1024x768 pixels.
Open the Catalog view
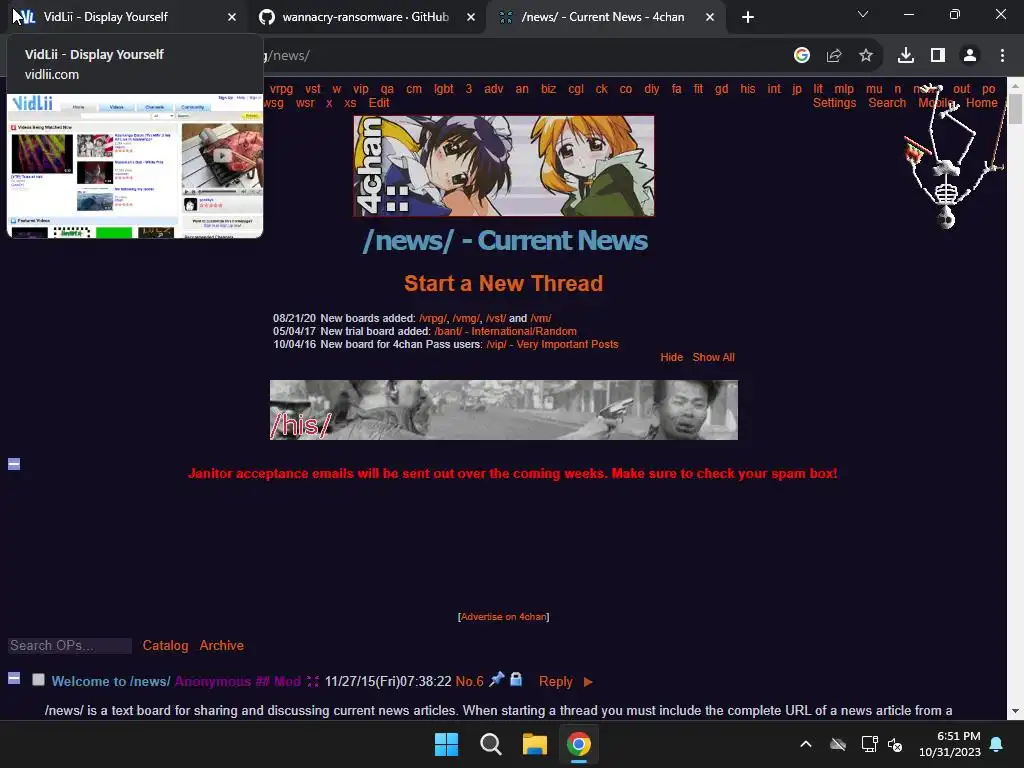(x=165, y=645)
